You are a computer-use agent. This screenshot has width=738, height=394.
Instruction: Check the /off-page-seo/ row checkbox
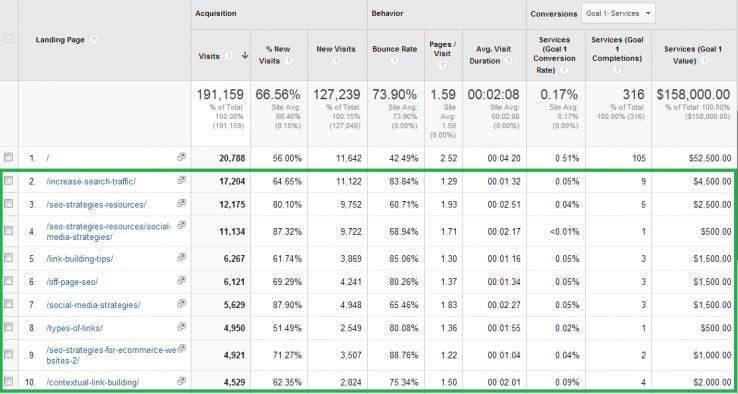(x=8, y=281)
